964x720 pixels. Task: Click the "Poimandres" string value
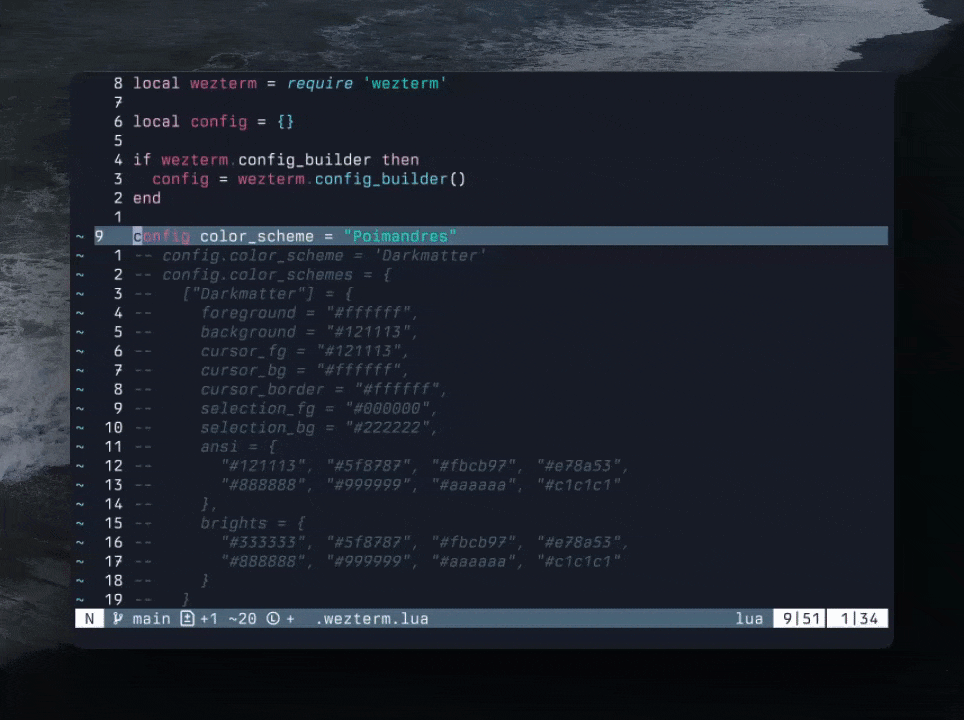pos(400,236)
